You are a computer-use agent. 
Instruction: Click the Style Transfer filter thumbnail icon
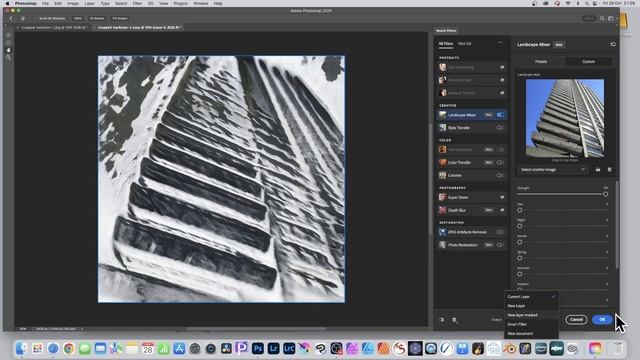pyautogui.click(x=442, y=128)
